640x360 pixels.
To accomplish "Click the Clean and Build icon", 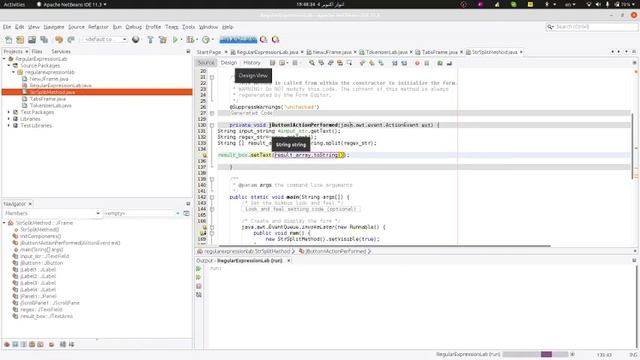I will click(x=162, y=40).
